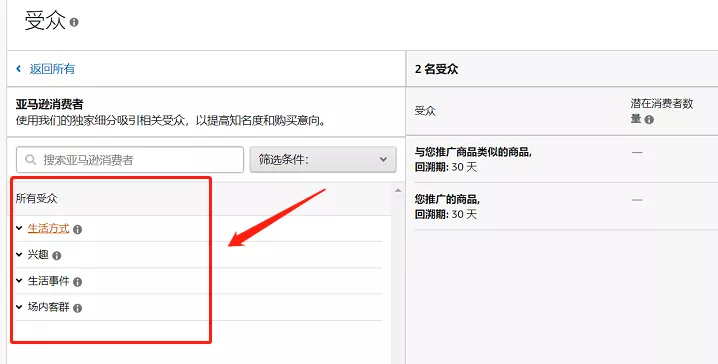Click the info icon next to 兴趣
Screen dimensions: 718x364
(56, 255)
